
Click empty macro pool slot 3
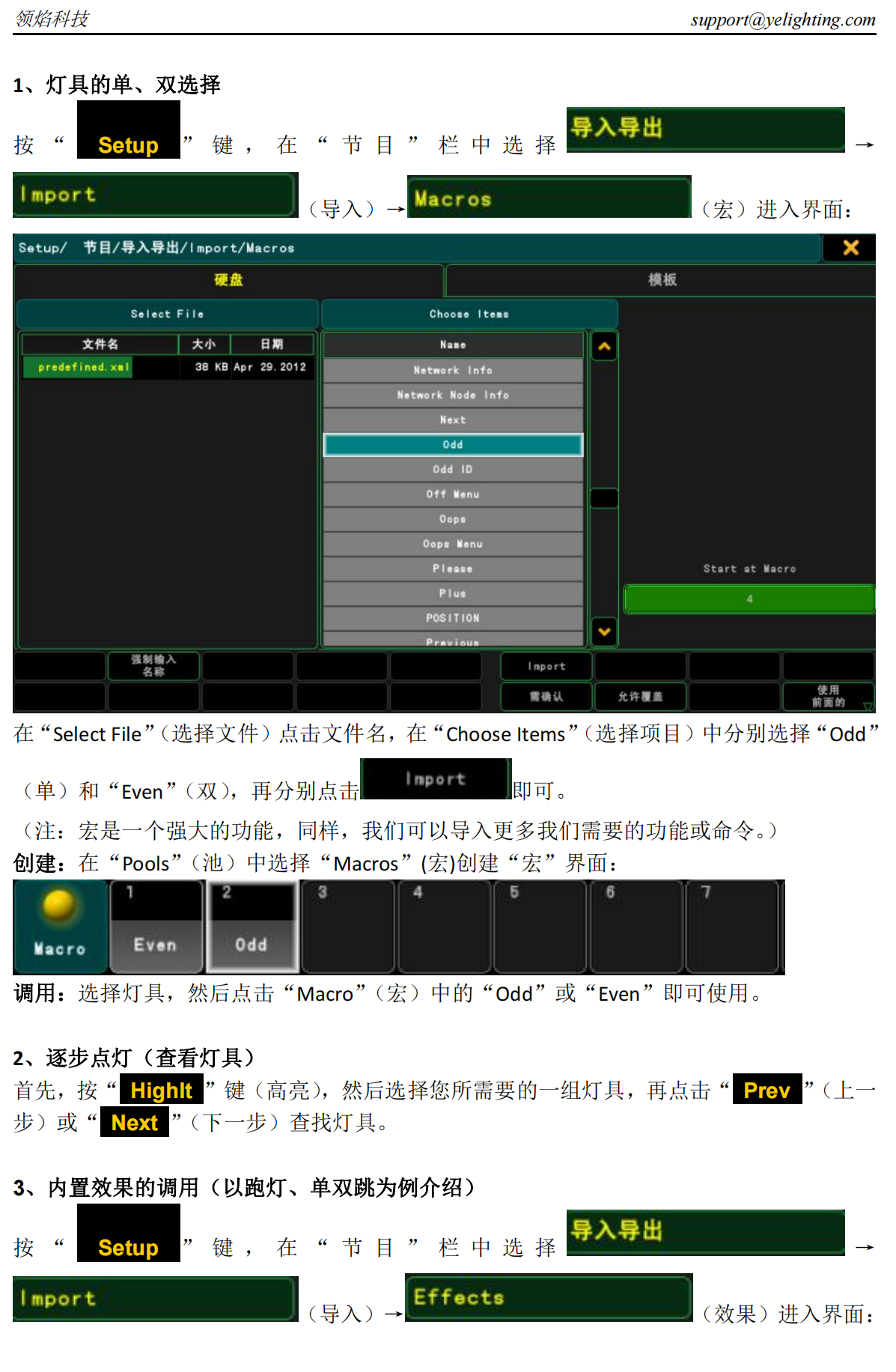click(x=348, y=927)
